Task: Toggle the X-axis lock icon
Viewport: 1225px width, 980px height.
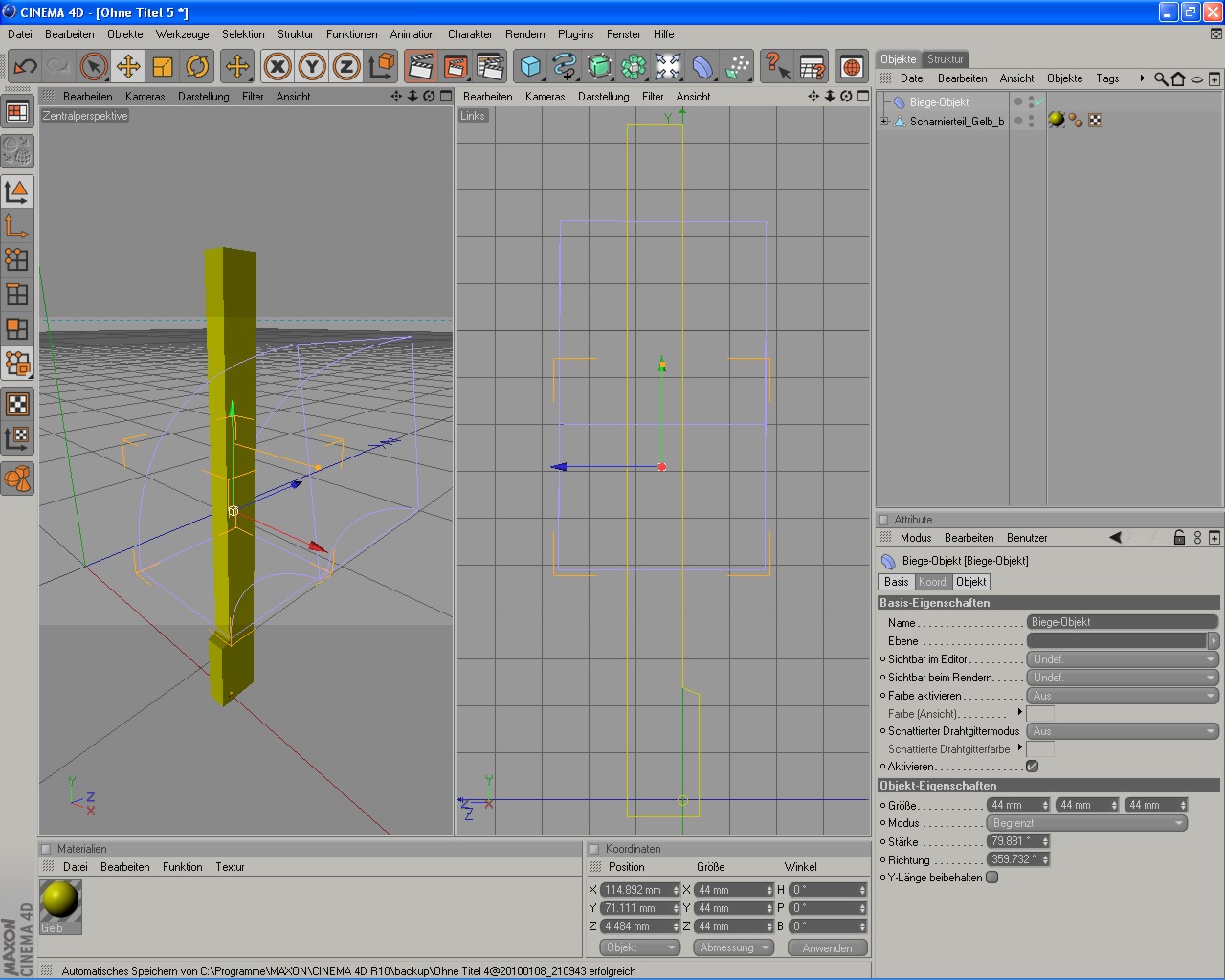Action: (x=278, y=66)
